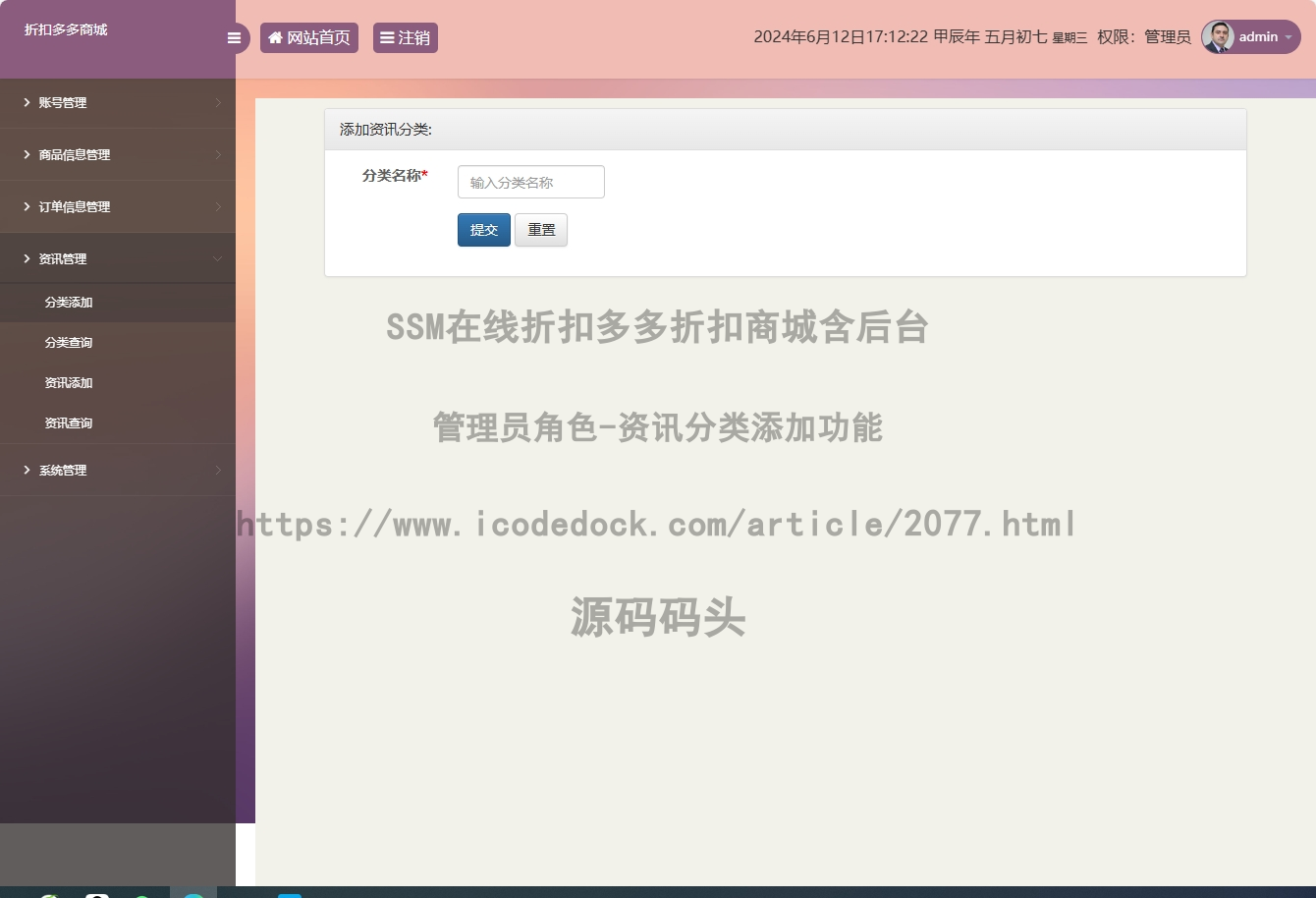1316x898 pixels.
Task: Click the 添加资讯分类 panel header
Action: click(785, 130)
